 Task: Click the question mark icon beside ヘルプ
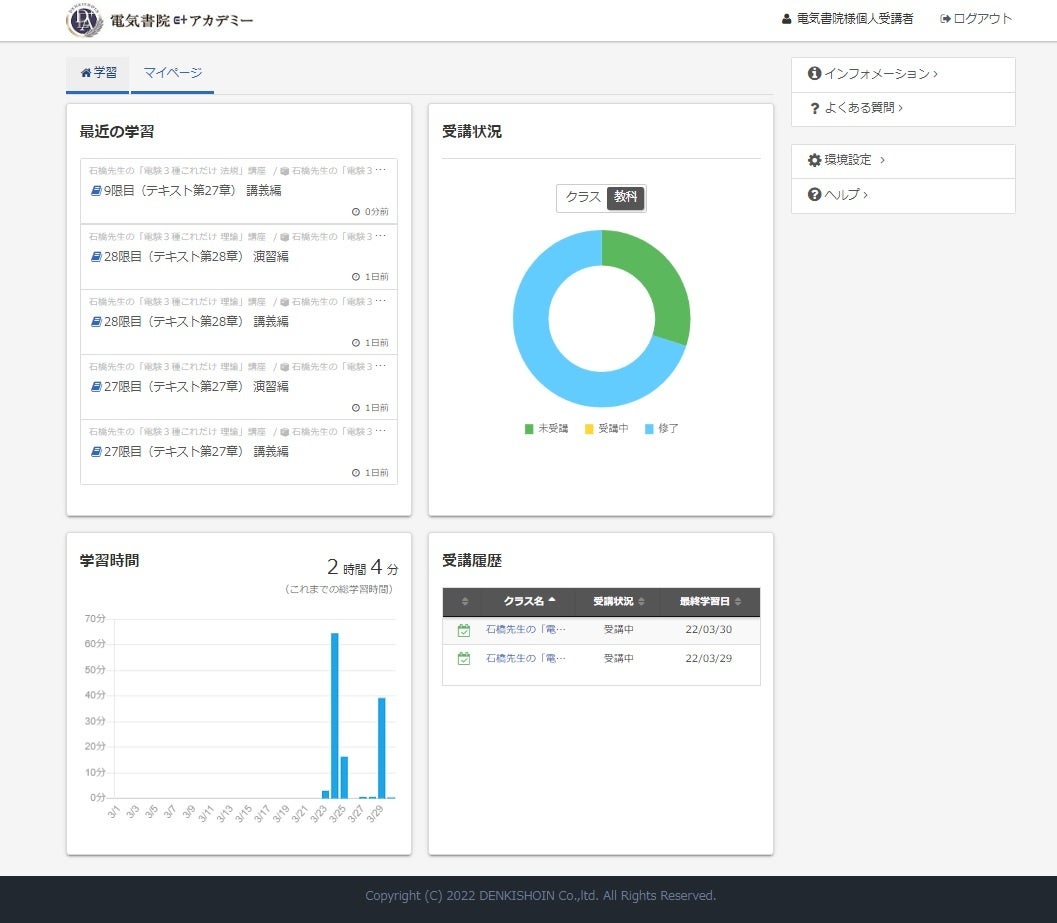coord(816,195)
